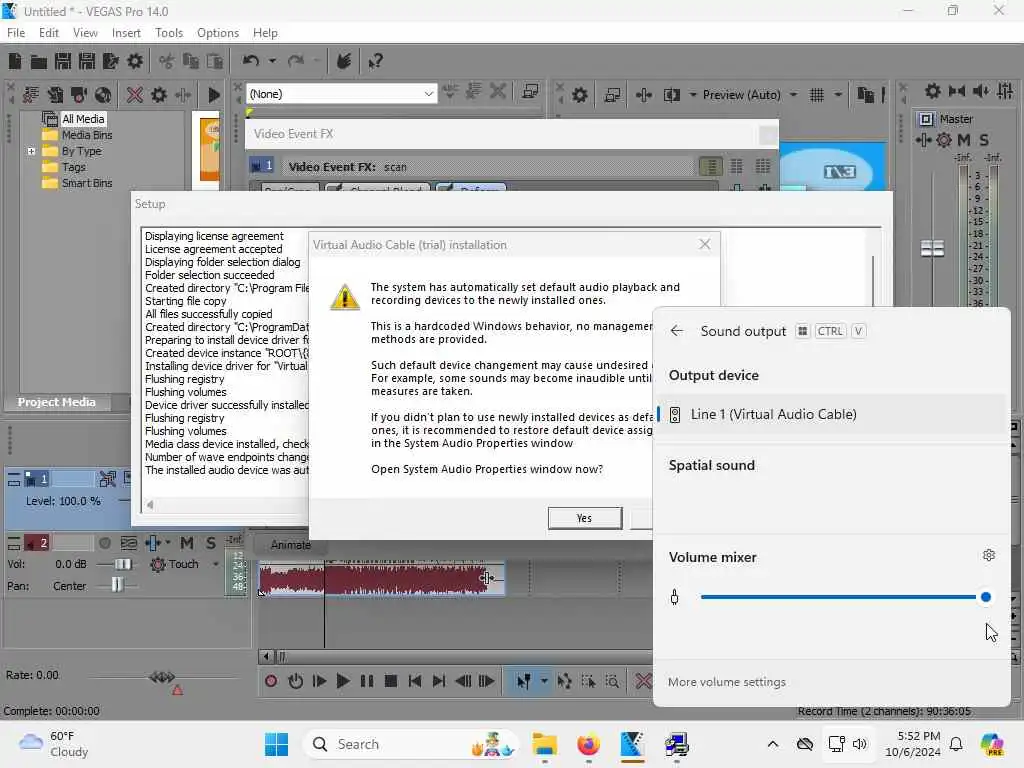Adjust track 2 pan slider
Image resolution: width=1024 pixels, height=768 pixels.
point(117,585)
